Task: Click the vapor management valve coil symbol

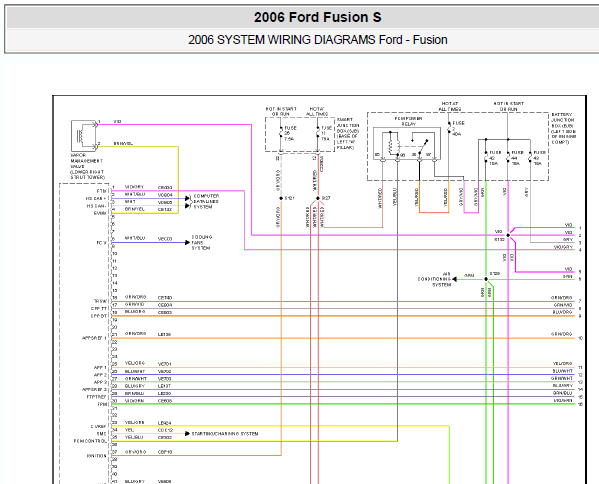Action: click(80, 136)
